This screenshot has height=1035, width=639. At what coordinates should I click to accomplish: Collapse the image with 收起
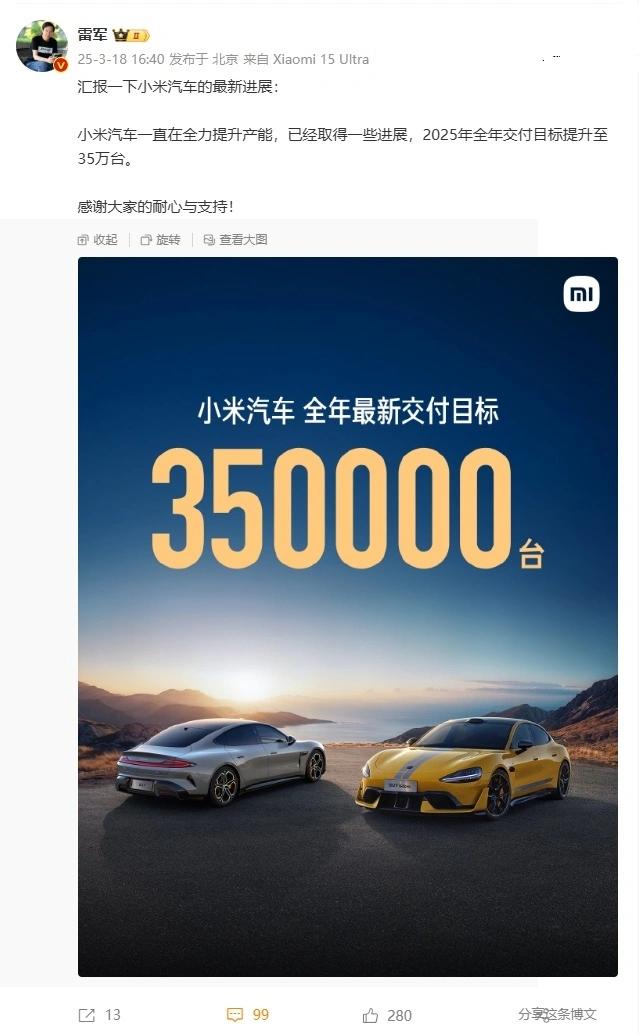click(98, 240)
